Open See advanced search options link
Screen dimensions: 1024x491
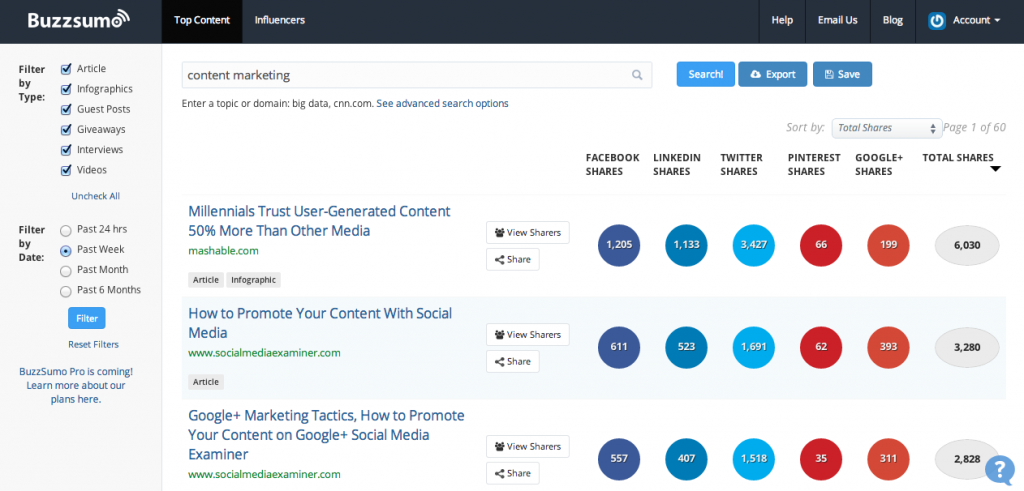pos(442,103)
